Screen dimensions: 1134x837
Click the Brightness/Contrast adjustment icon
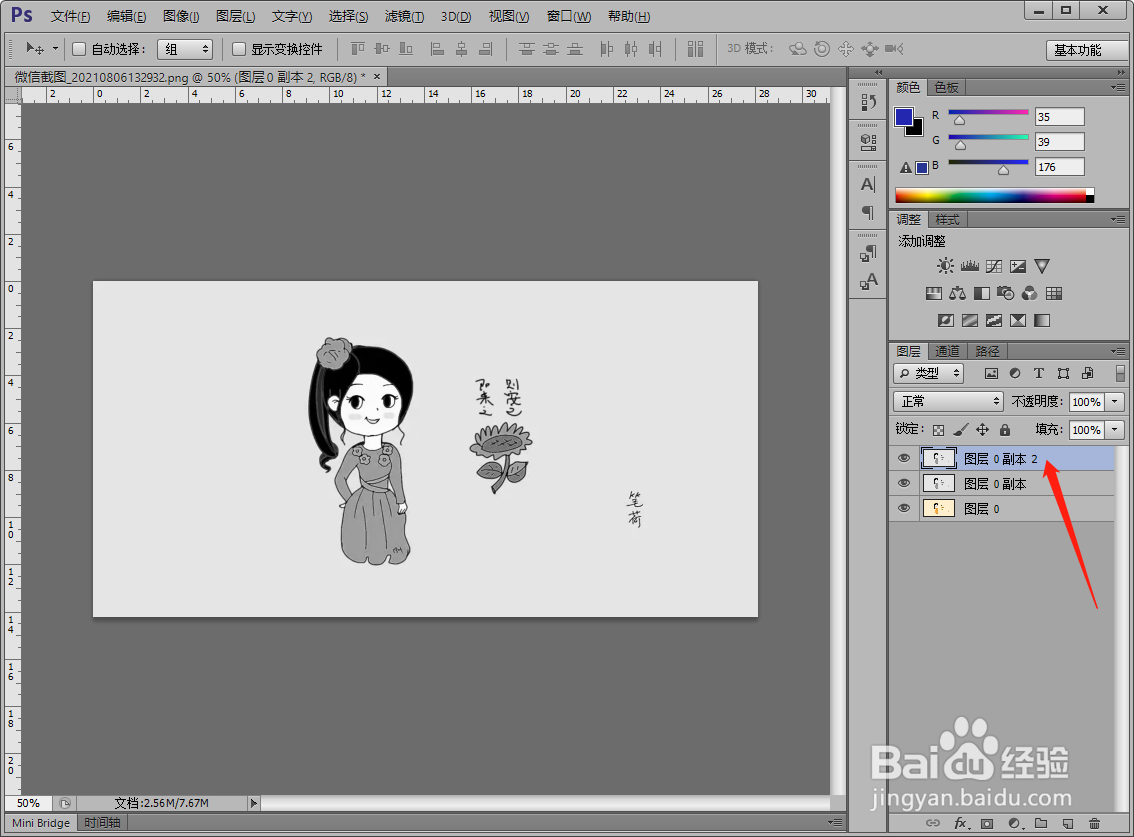pos(945,266)
